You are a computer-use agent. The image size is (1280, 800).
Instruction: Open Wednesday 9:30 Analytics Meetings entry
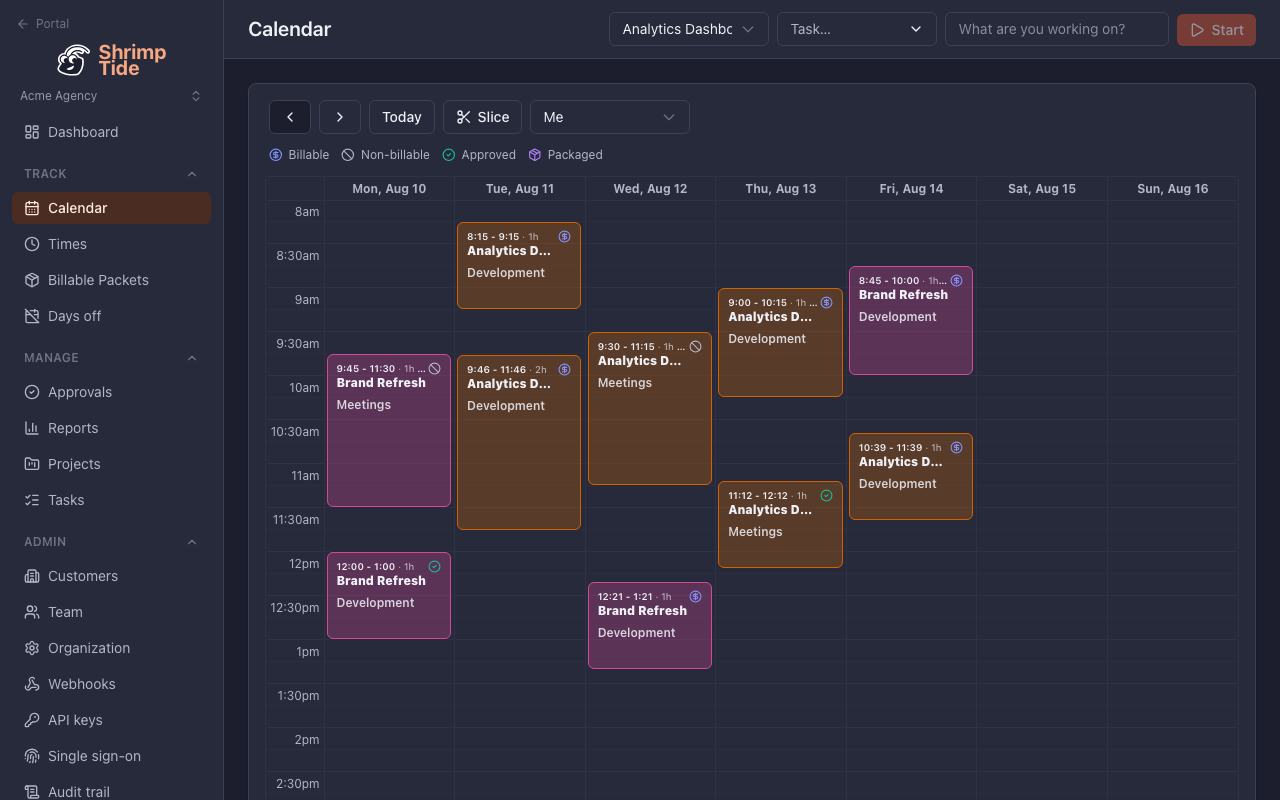(650, 408)
